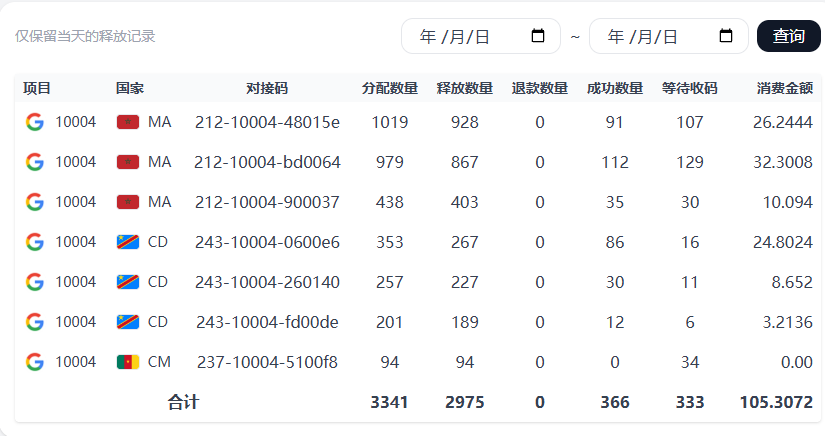Screen dimensions: 825x436
Task: Click the Congo flag in the 243-10004-fd00de row
Action: tap(127, 322)
